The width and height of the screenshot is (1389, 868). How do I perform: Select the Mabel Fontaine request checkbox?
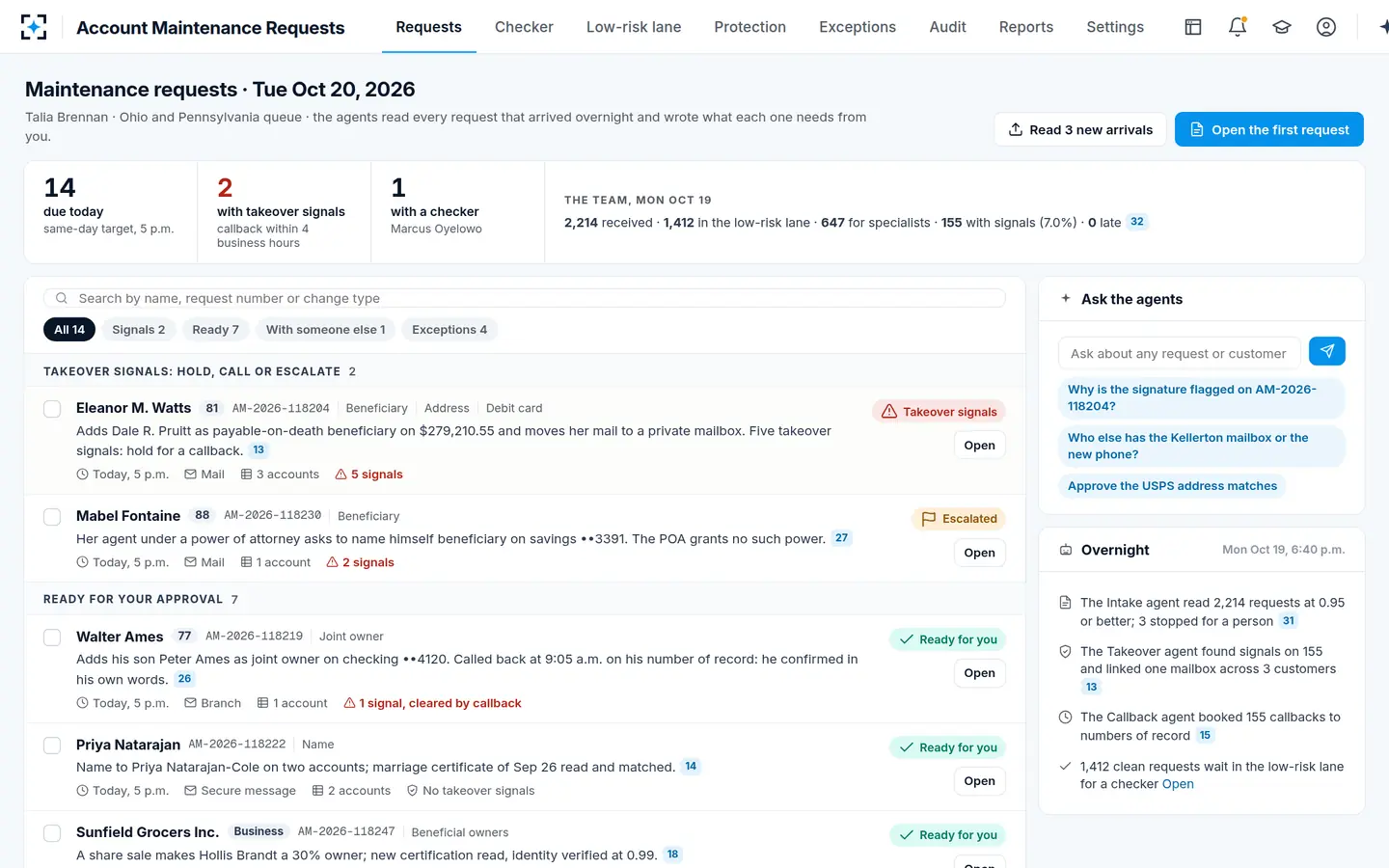52,517
